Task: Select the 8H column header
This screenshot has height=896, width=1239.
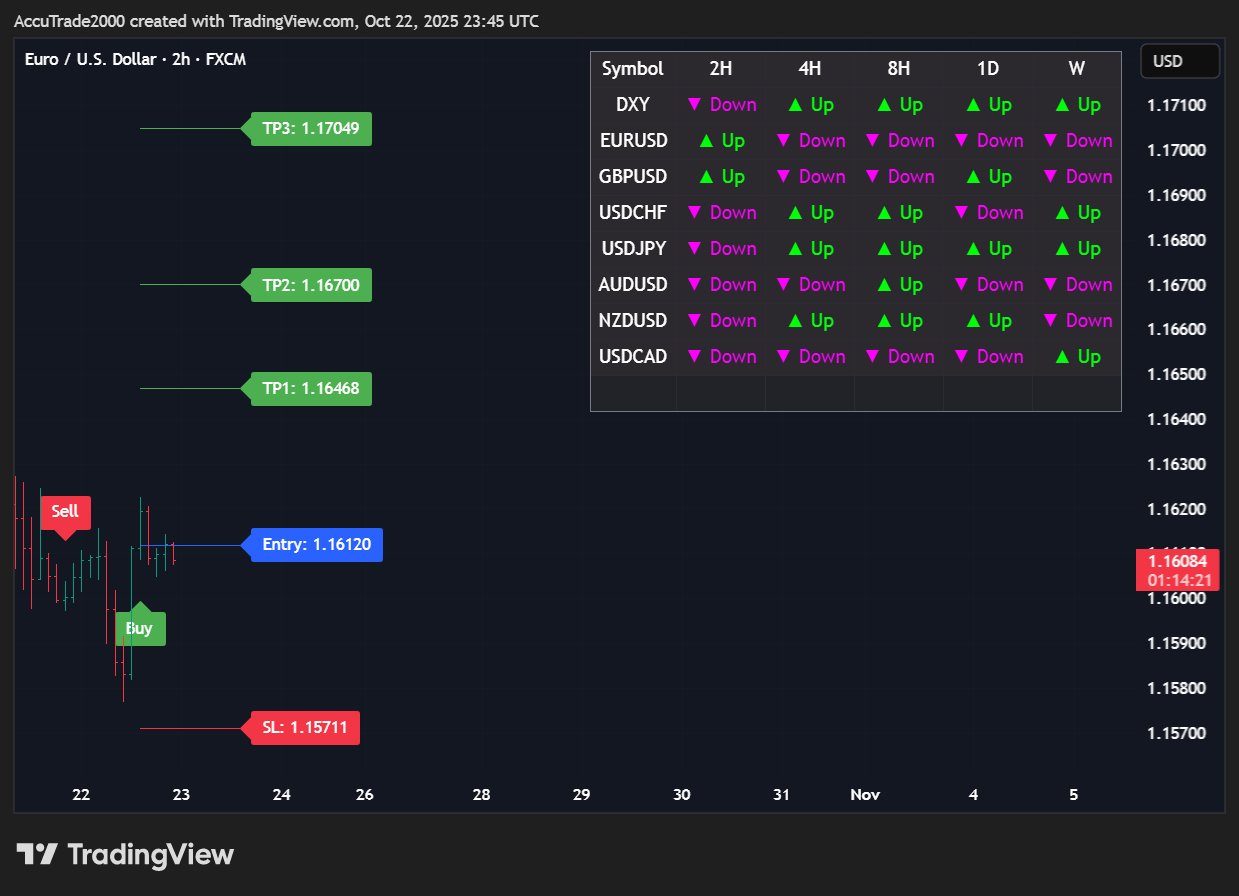Action: click(898, 69)
